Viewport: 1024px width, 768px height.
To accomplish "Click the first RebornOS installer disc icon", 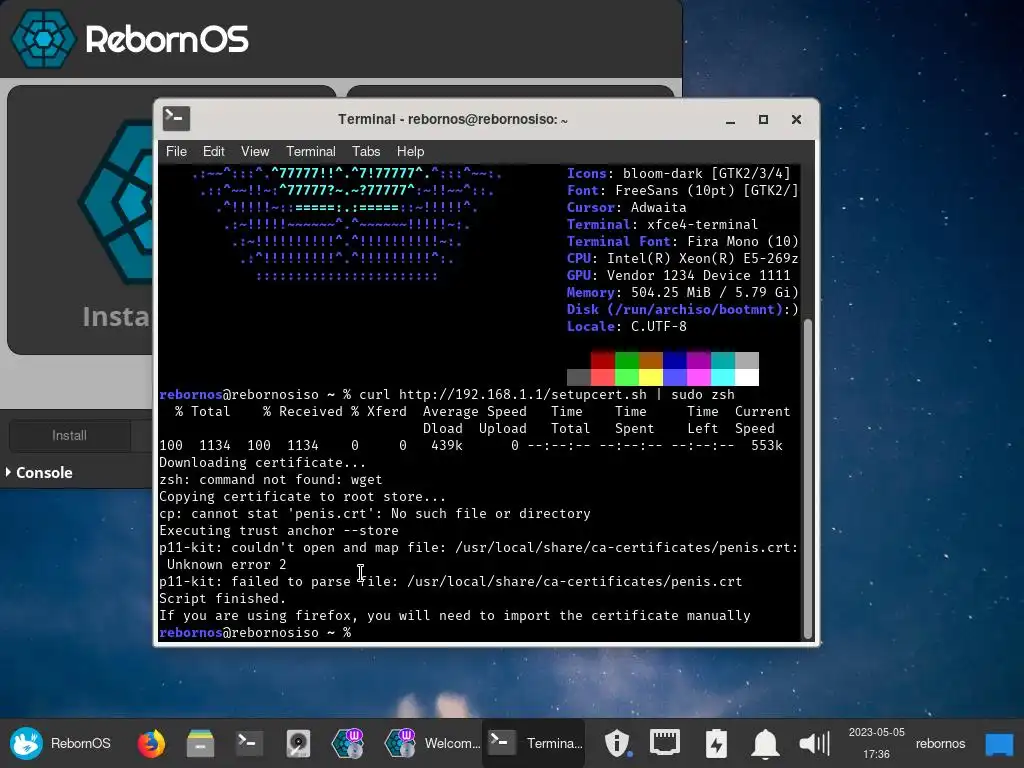I will click(347, 743).
